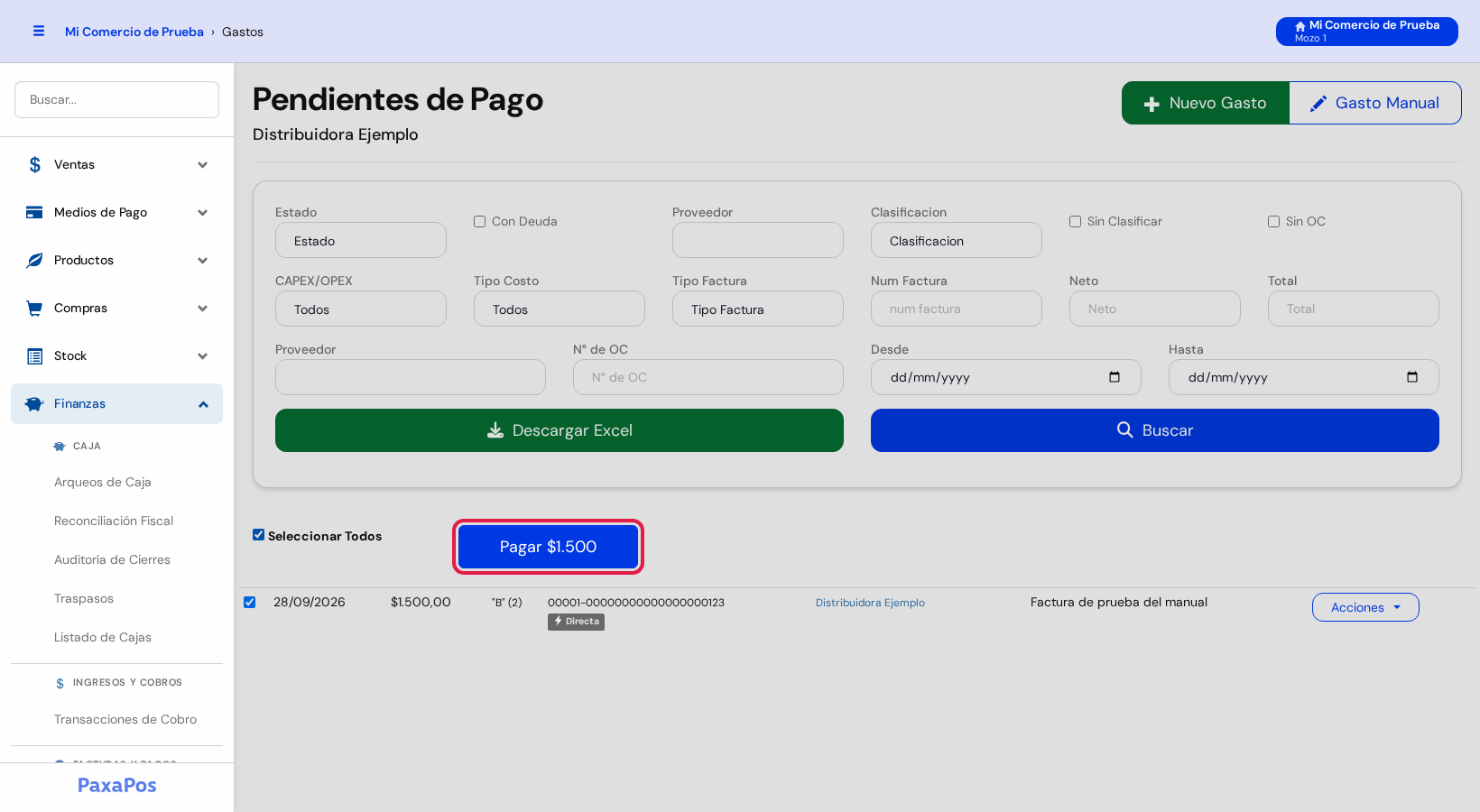Viewport: 1480px width, 812px height.
Task: Click the Finanzas piggy bank icon
Action: [34, 403]
